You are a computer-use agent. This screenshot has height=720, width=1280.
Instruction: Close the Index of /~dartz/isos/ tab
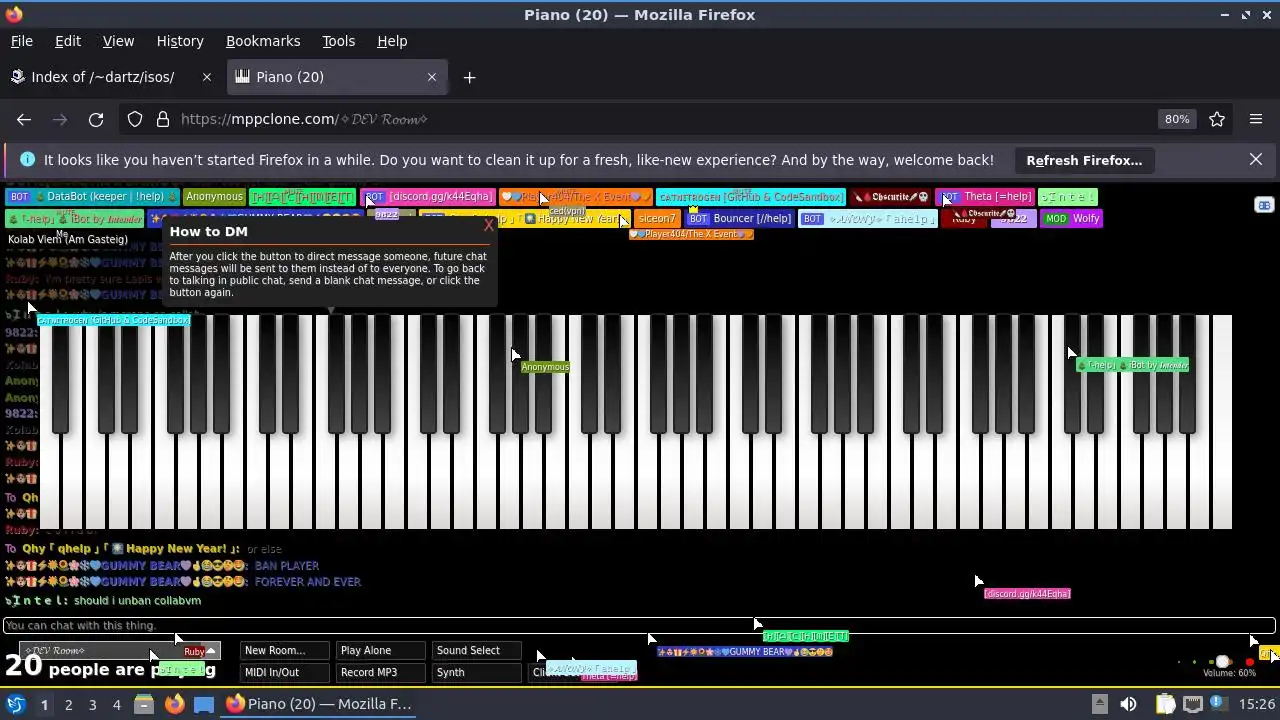pos(207,77)
